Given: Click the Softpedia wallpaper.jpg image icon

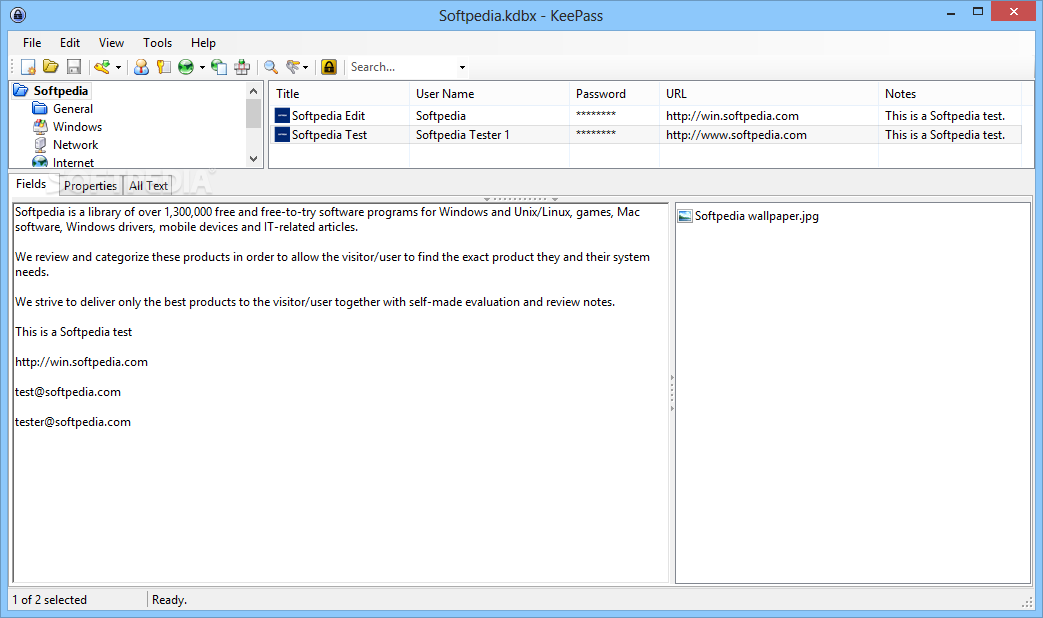Looking at the screenshot, I should pyautogui.click(x=684, y=216).
